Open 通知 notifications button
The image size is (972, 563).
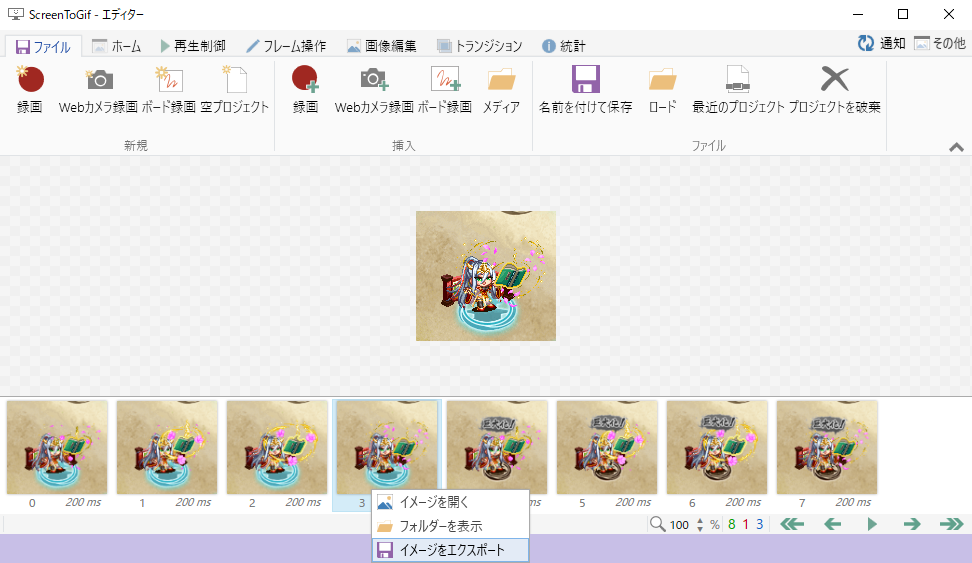[881, 43]
